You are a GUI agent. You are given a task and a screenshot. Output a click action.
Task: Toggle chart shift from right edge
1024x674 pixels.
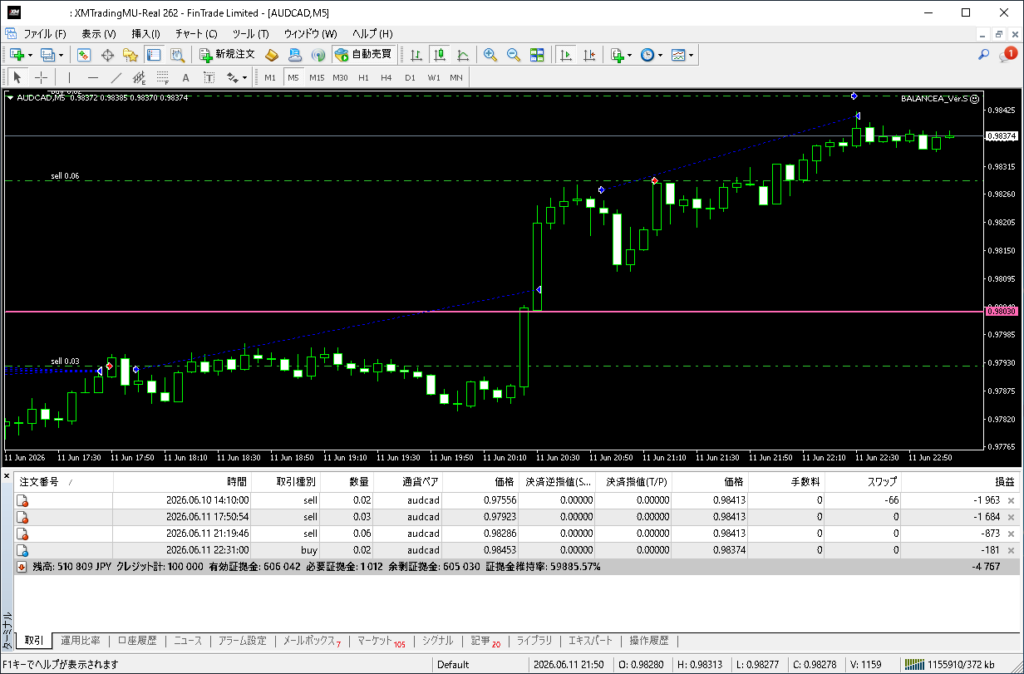point(589,55)
